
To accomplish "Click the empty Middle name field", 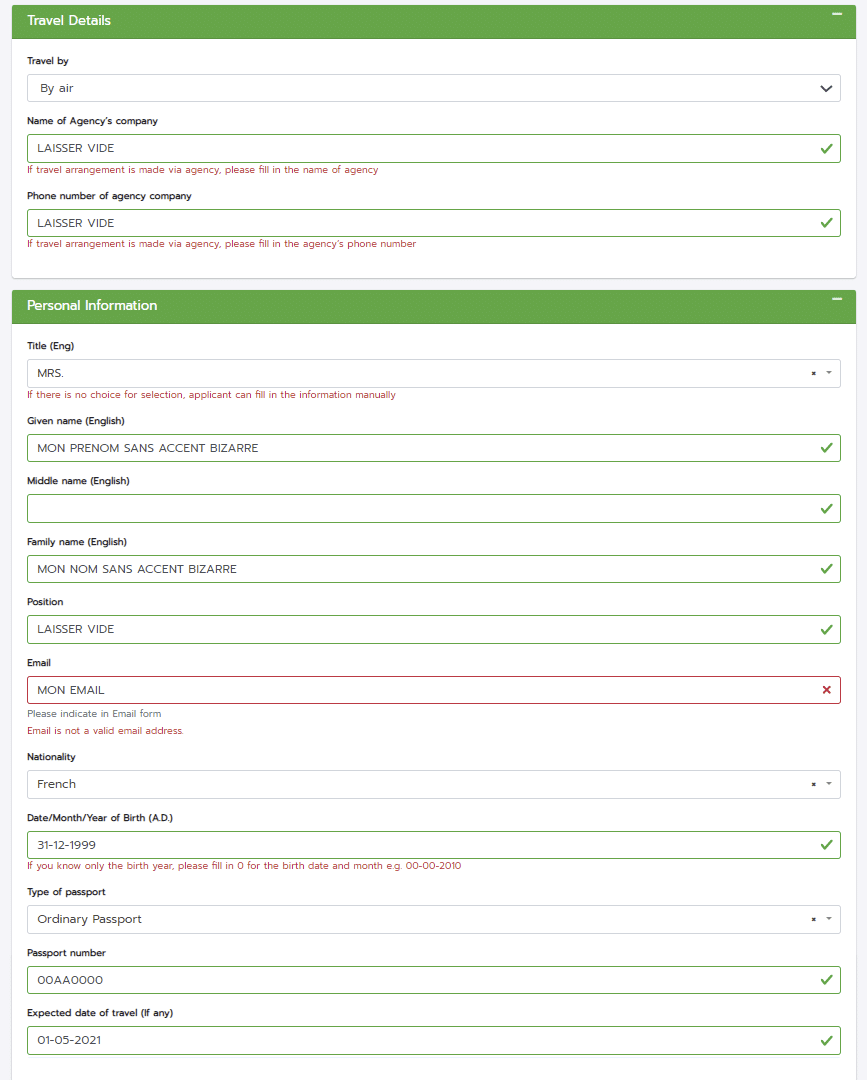I will point(434,509).
